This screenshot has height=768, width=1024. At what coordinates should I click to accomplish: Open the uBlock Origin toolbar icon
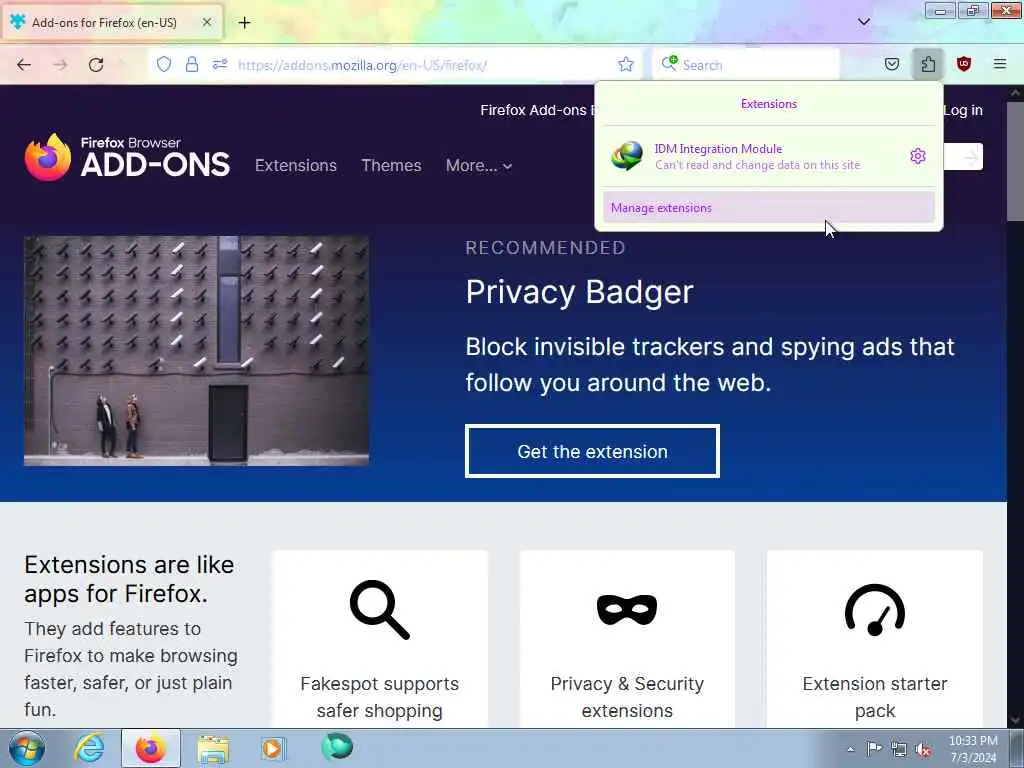click(963, 64)
